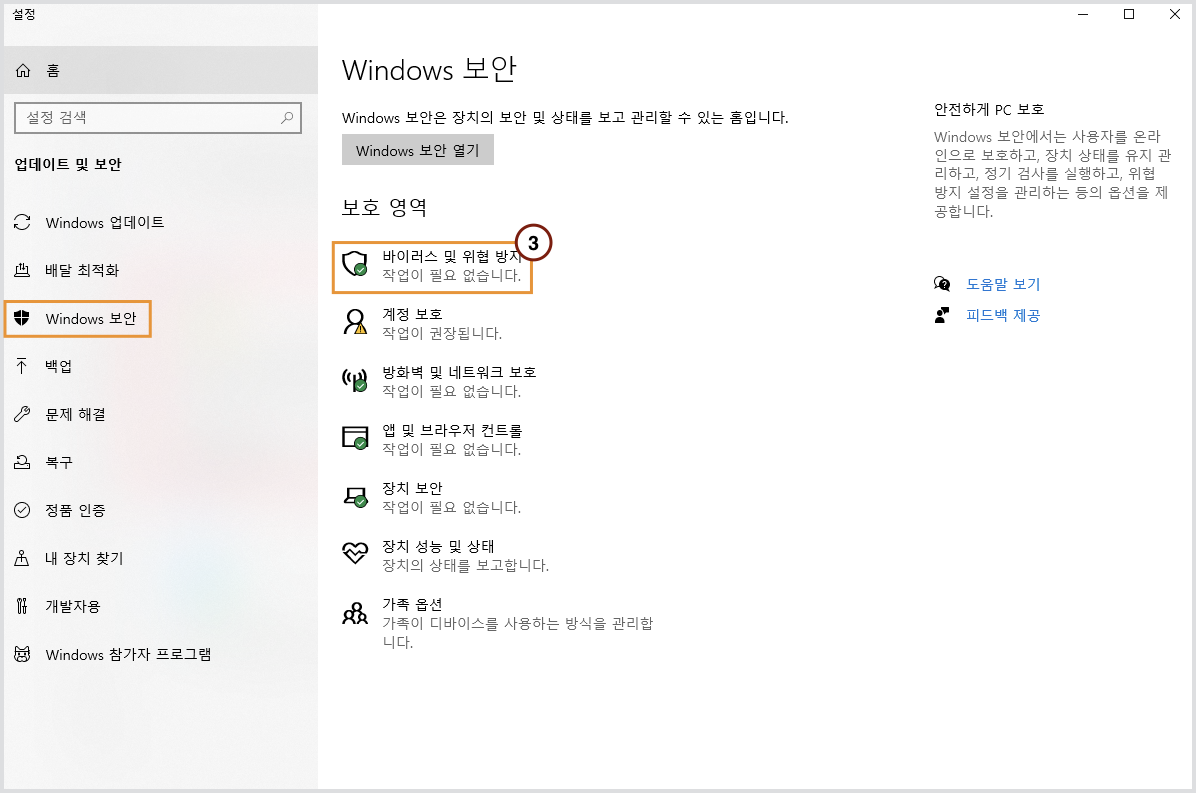Click the 가족 옵션 people icon
Viewport: 1196px width, 793px height.
pos(355,612)
